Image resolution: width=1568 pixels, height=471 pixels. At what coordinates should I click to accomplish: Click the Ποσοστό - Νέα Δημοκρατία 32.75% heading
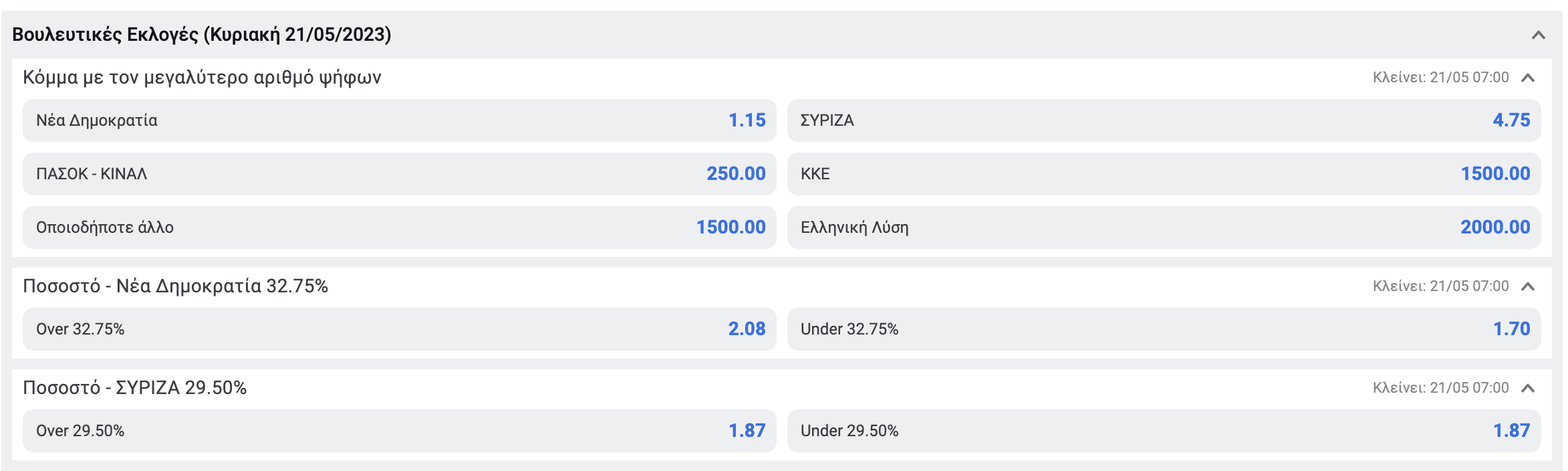[x=175, y=286]
